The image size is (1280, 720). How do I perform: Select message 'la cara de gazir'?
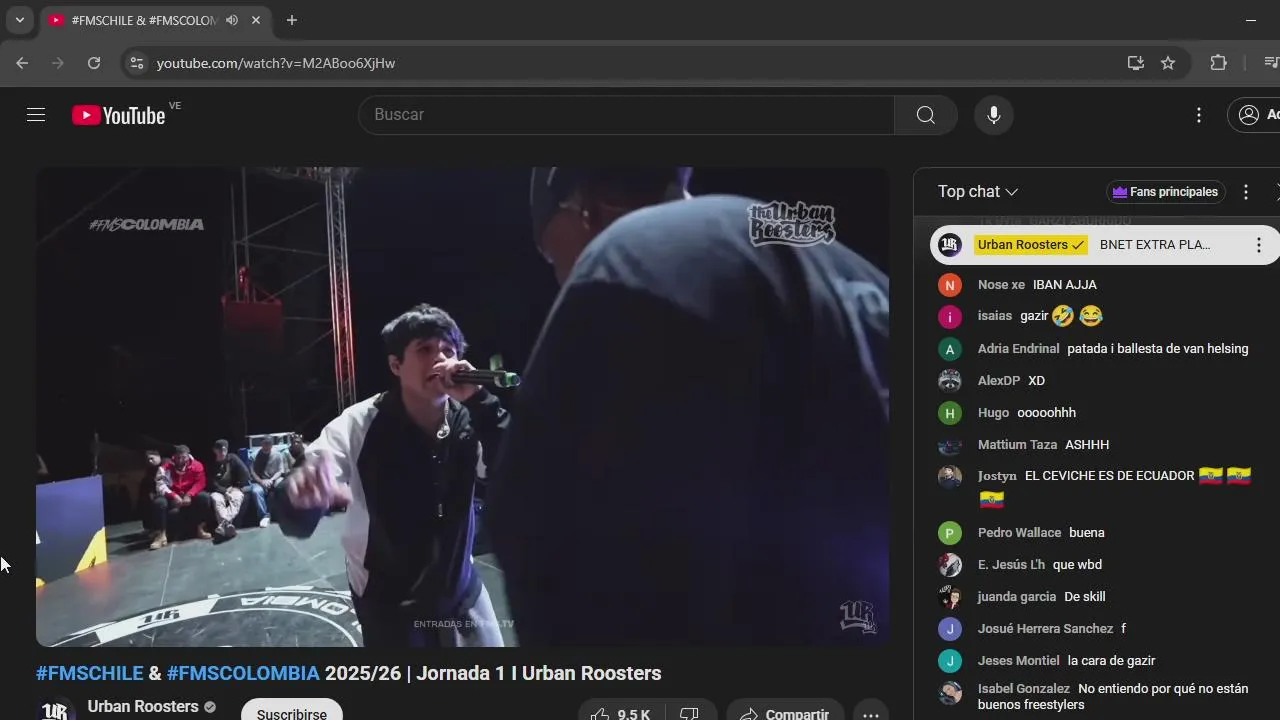click(x=1111, y=661)
